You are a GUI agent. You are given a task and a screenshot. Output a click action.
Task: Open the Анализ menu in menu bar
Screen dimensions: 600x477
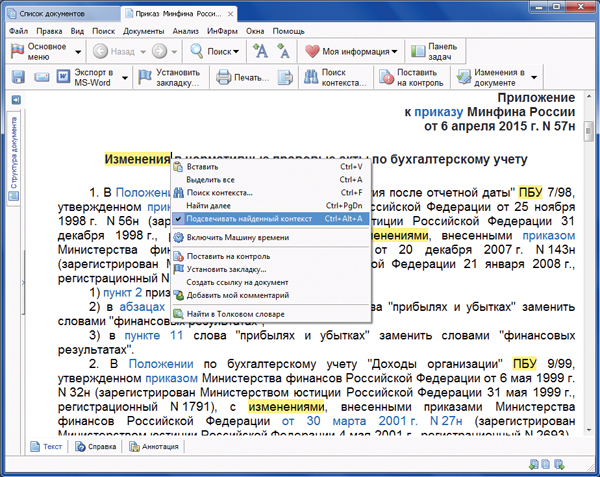(185, 31)
